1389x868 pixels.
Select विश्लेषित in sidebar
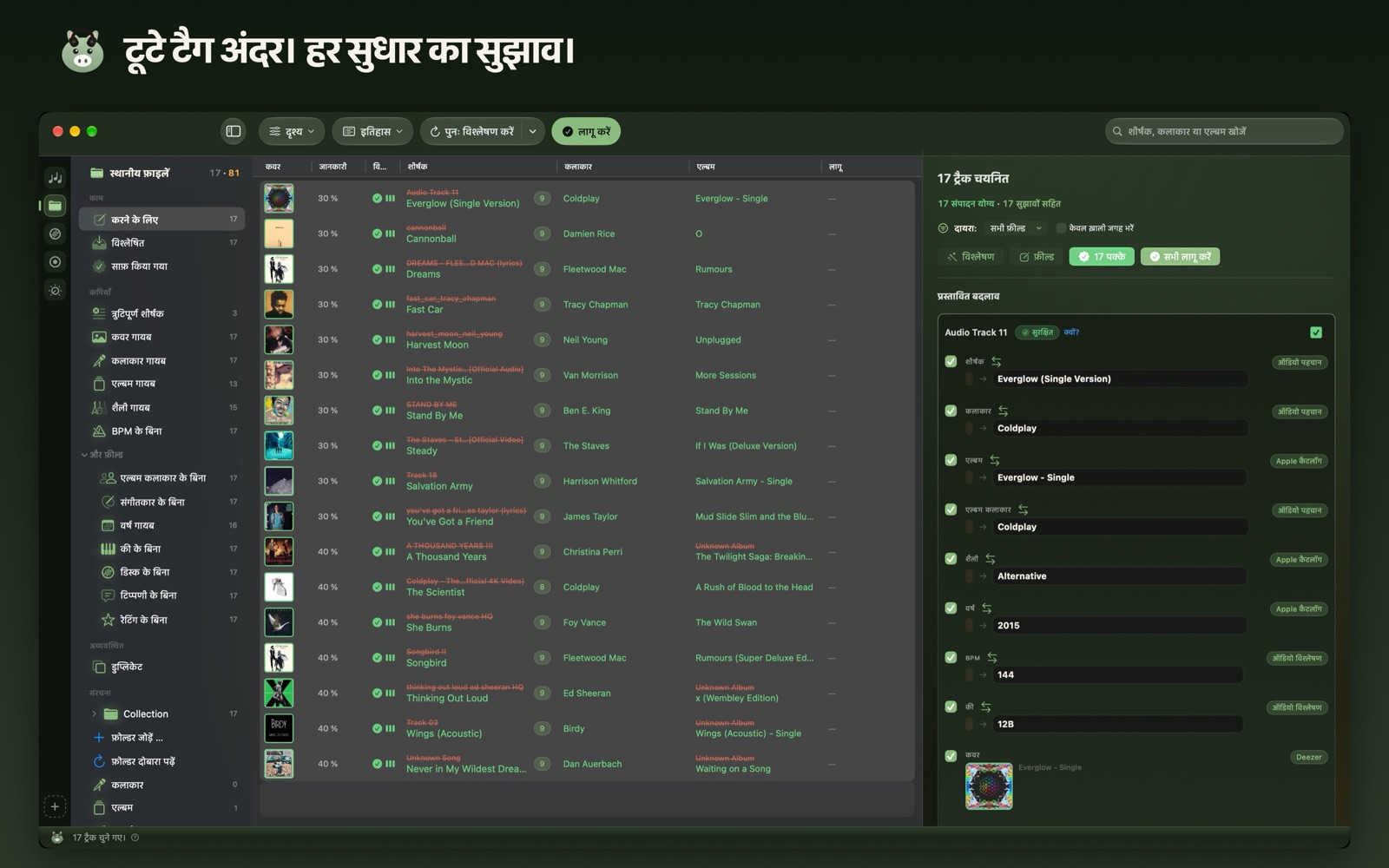[161, 242]
